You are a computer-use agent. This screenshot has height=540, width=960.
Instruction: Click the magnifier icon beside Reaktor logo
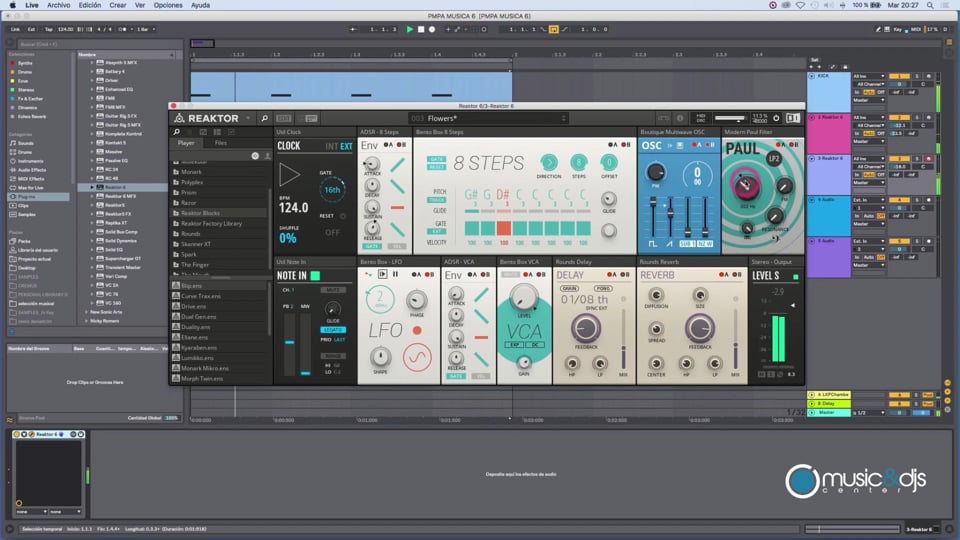pyautogui.click(x=264, y=118)
